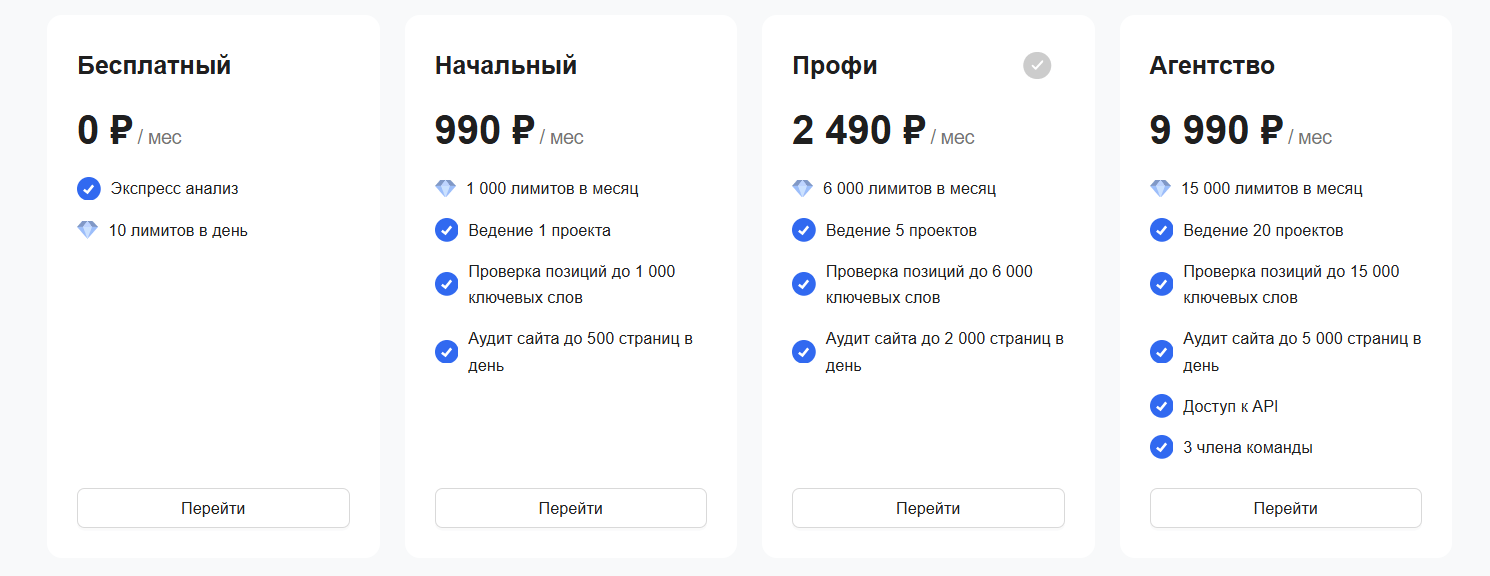The width and height of the screenshot is (1490, 576).
Task: Click diamond icon beside 10 лимитов в день
Action: (x=88, y=230)
